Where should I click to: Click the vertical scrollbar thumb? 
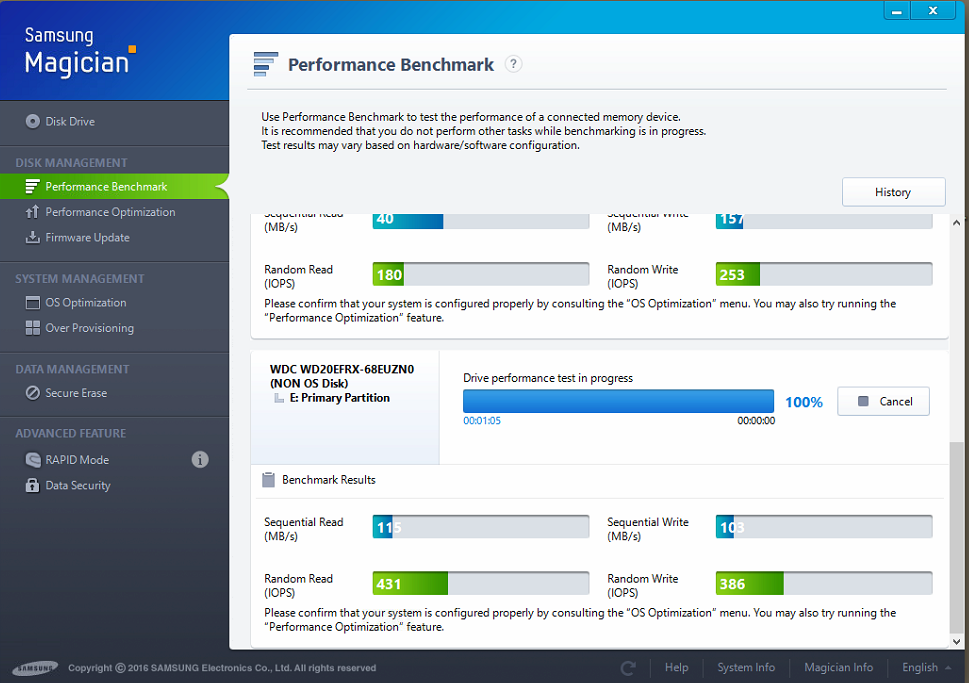click(x=956, y=538)
